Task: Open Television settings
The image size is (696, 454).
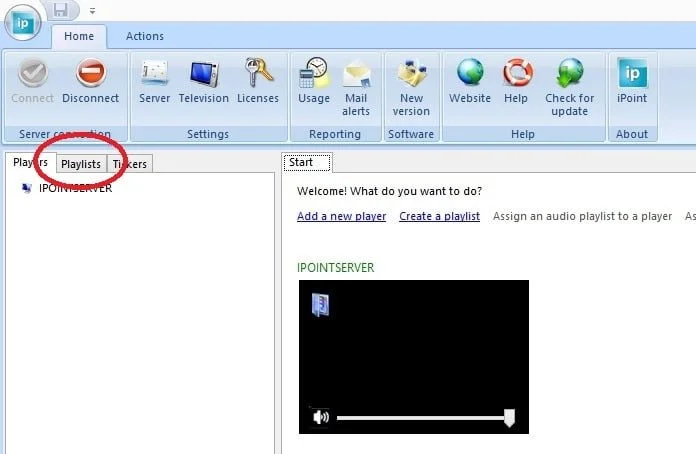Action: (204, 81)
